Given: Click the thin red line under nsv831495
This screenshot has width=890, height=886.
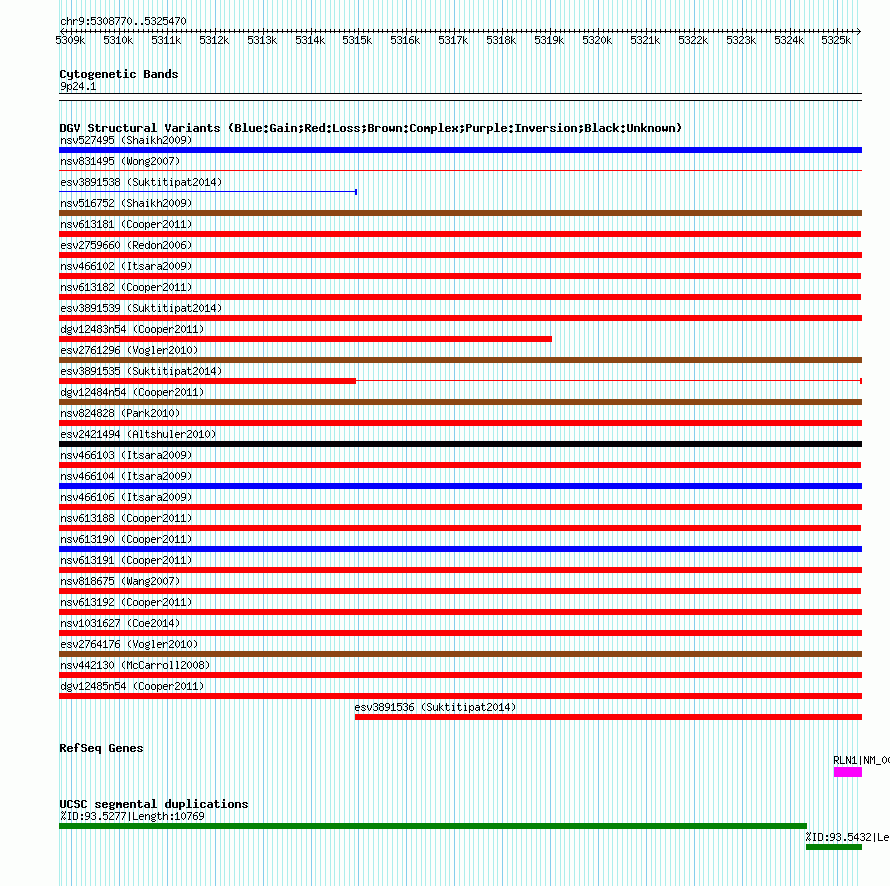Looking at the screenshot, I should click(460, 170).
